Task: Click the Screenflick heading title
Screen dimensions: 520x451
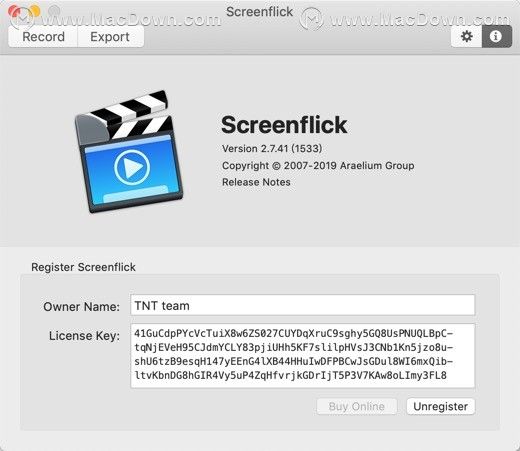Action: [284, 125]
